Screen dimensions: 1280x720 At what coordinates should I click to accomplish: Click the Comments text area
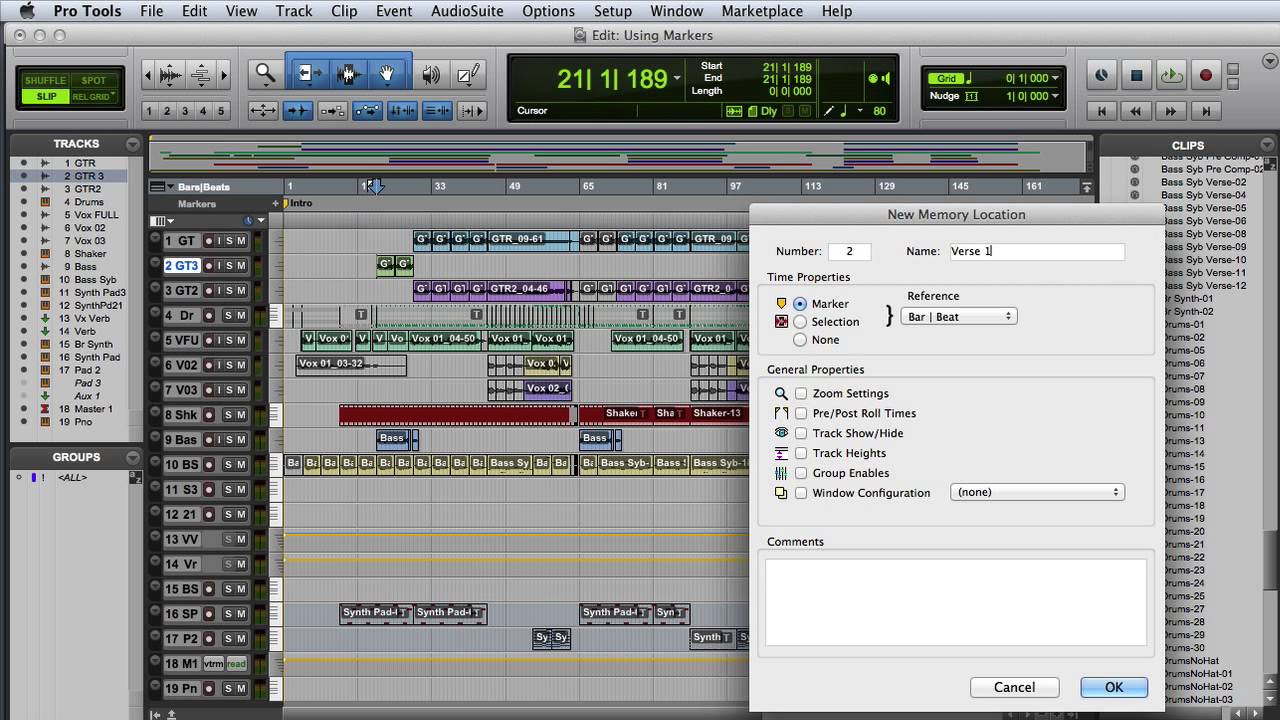click(956, 602)
